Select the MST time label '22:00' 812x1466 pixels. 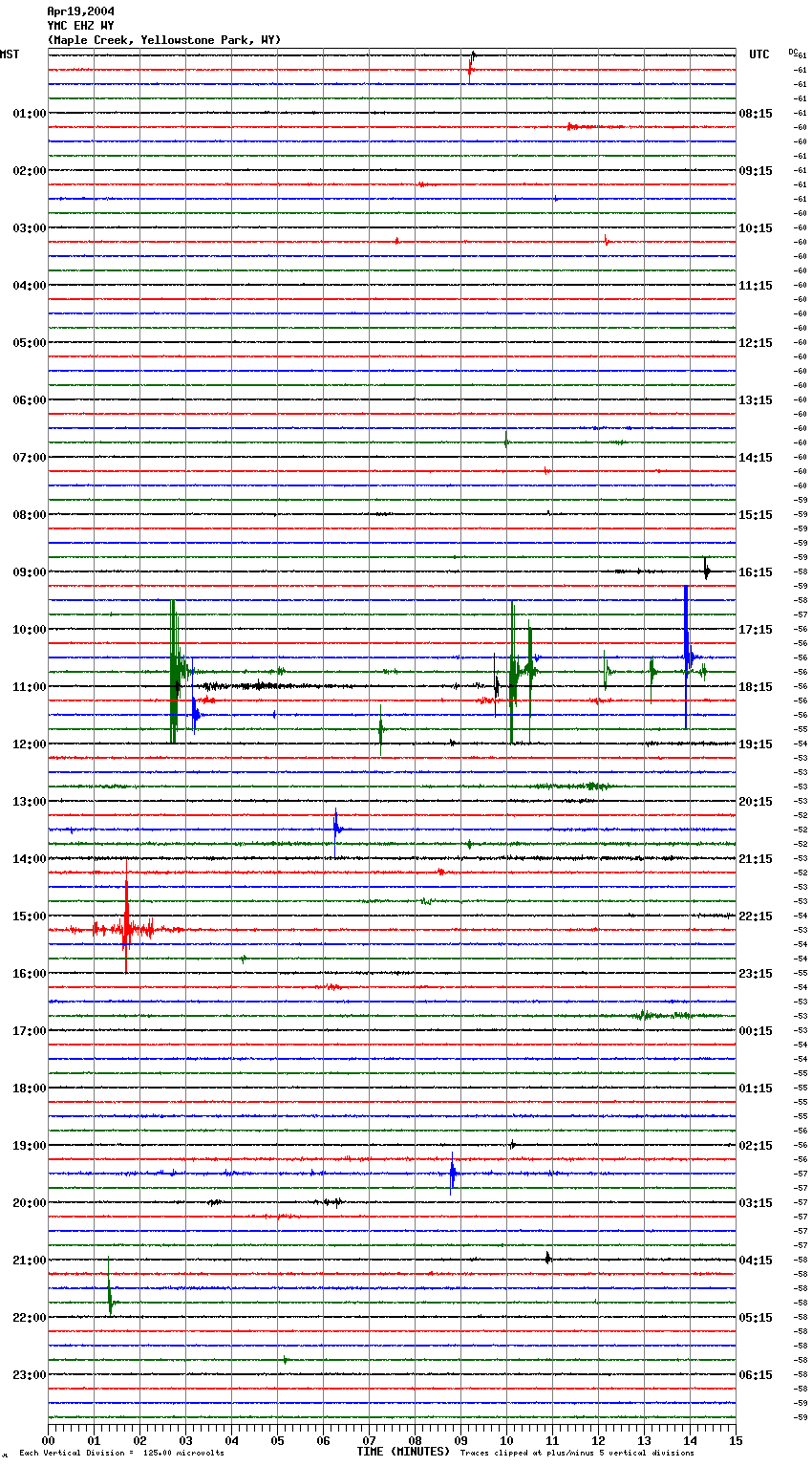[x=30, y=1318]
